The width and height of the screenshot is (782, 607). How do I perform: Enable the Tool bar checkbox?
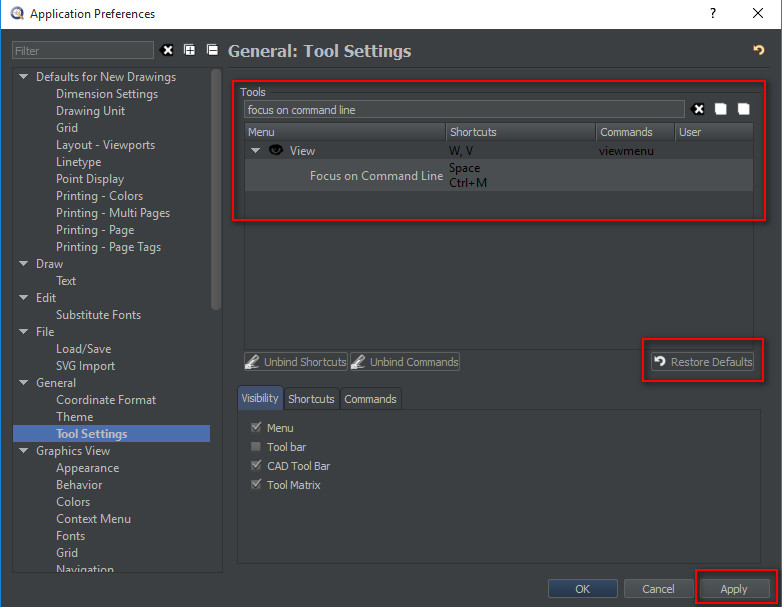(x=256, y=447)
